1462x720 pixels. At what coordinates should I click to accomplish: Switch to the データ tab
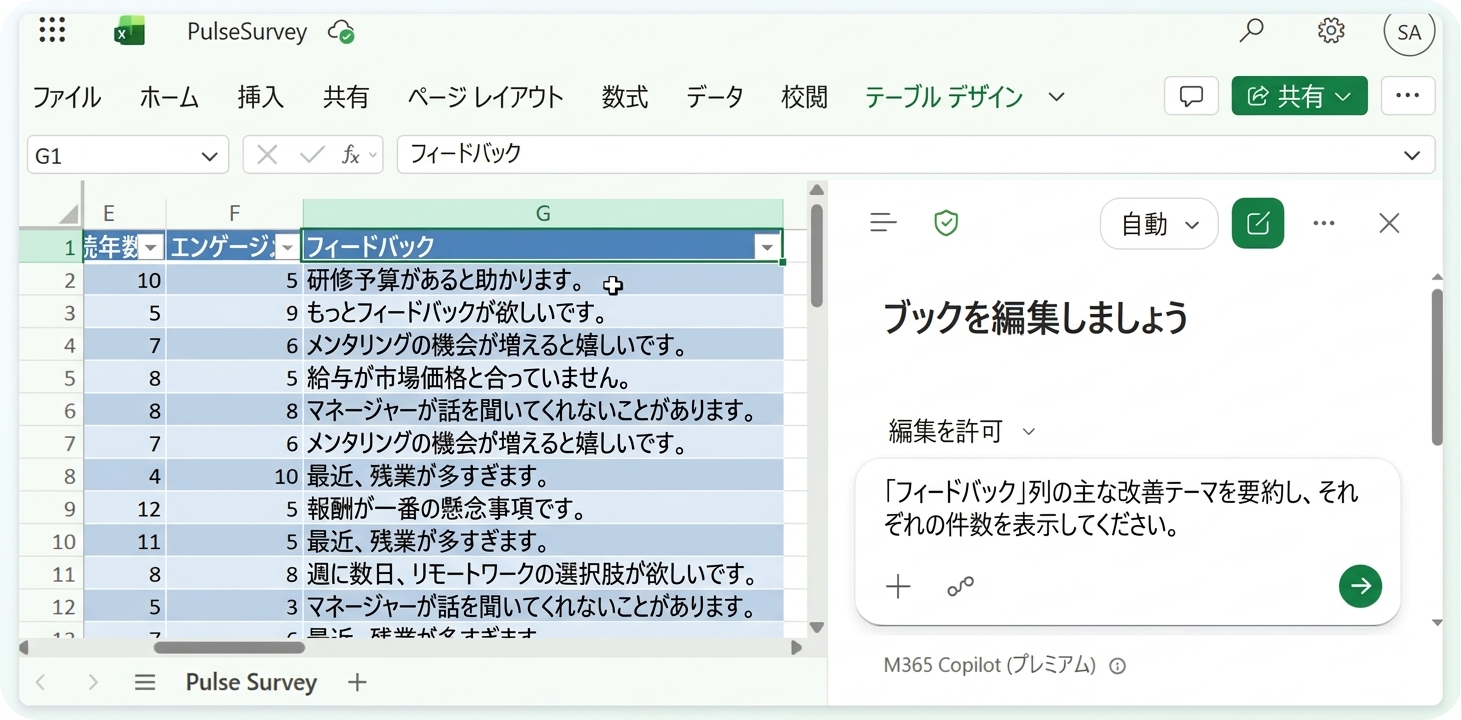[715, 97]
